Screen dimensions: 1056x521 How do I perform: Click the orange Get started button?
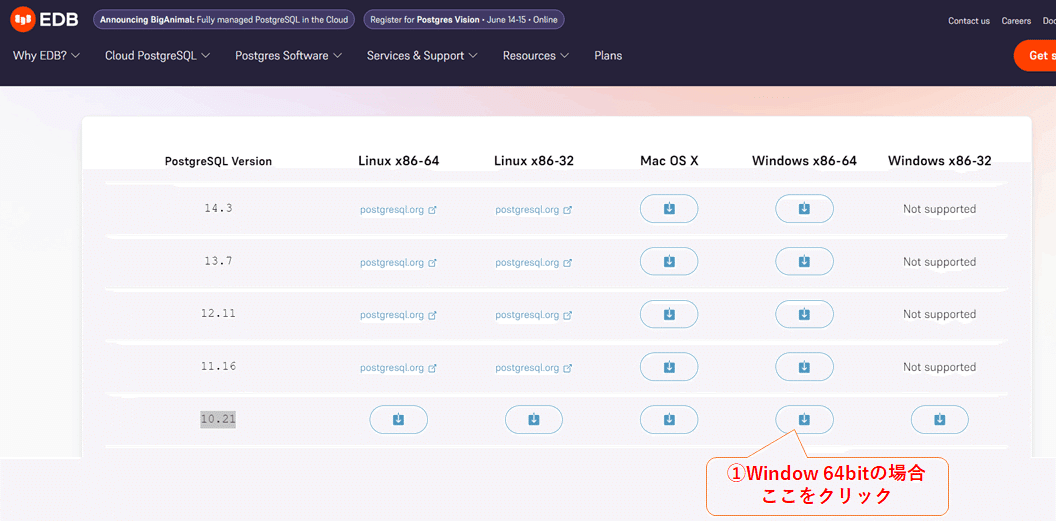coord(1035,56)
